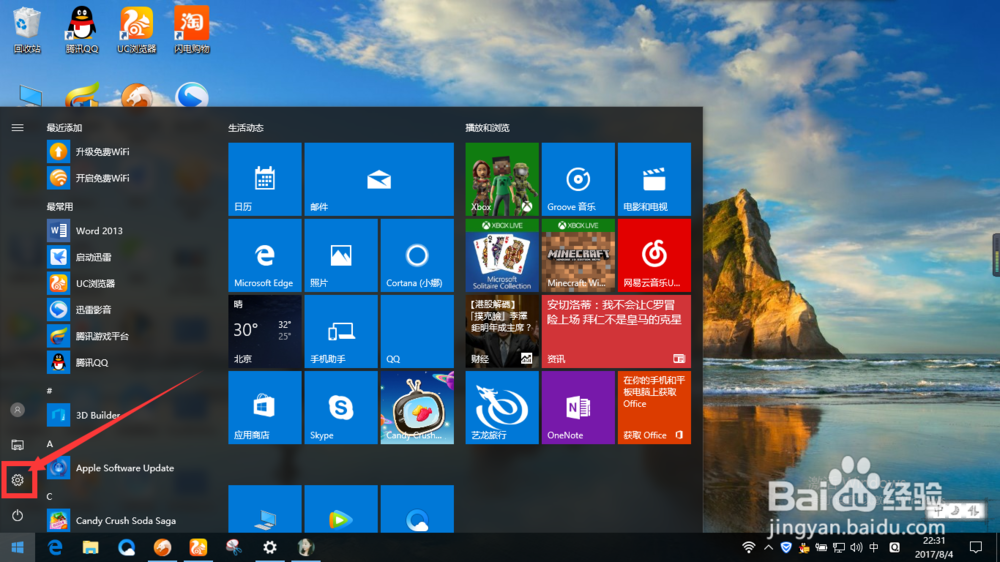
Task: Open the News tile (资讯)
Action: pos(616,331)
